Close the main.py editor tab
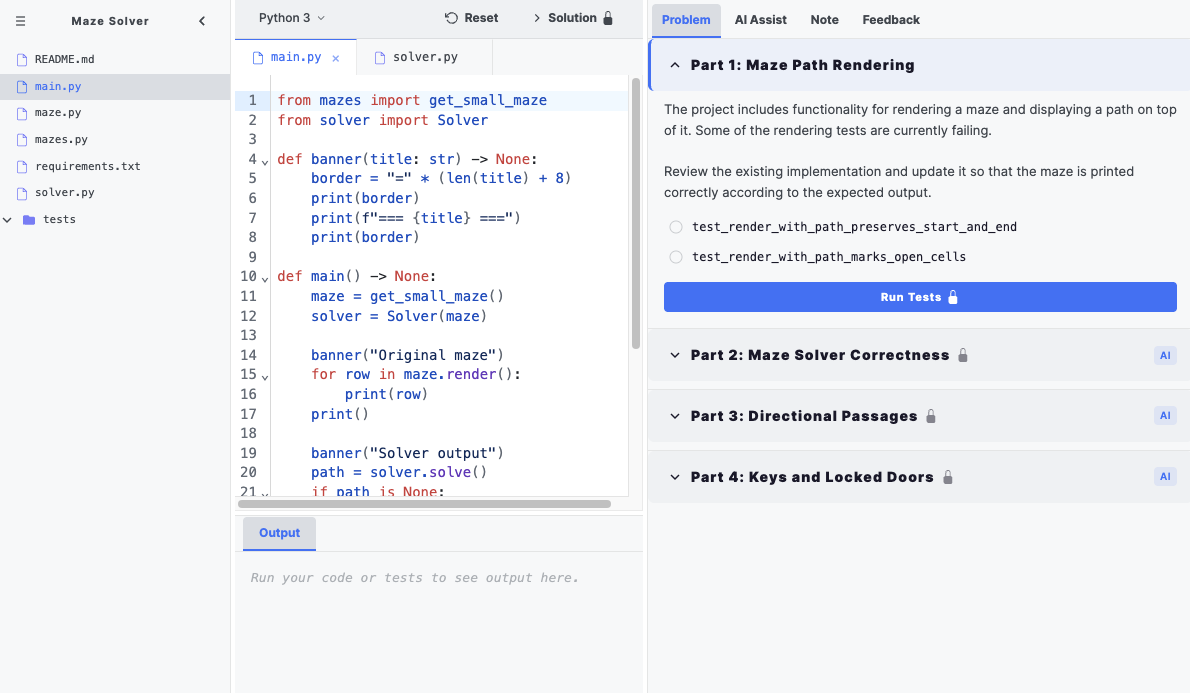Image resolution: width=1190 pixels, height=693 pixels. coord(335,57)
